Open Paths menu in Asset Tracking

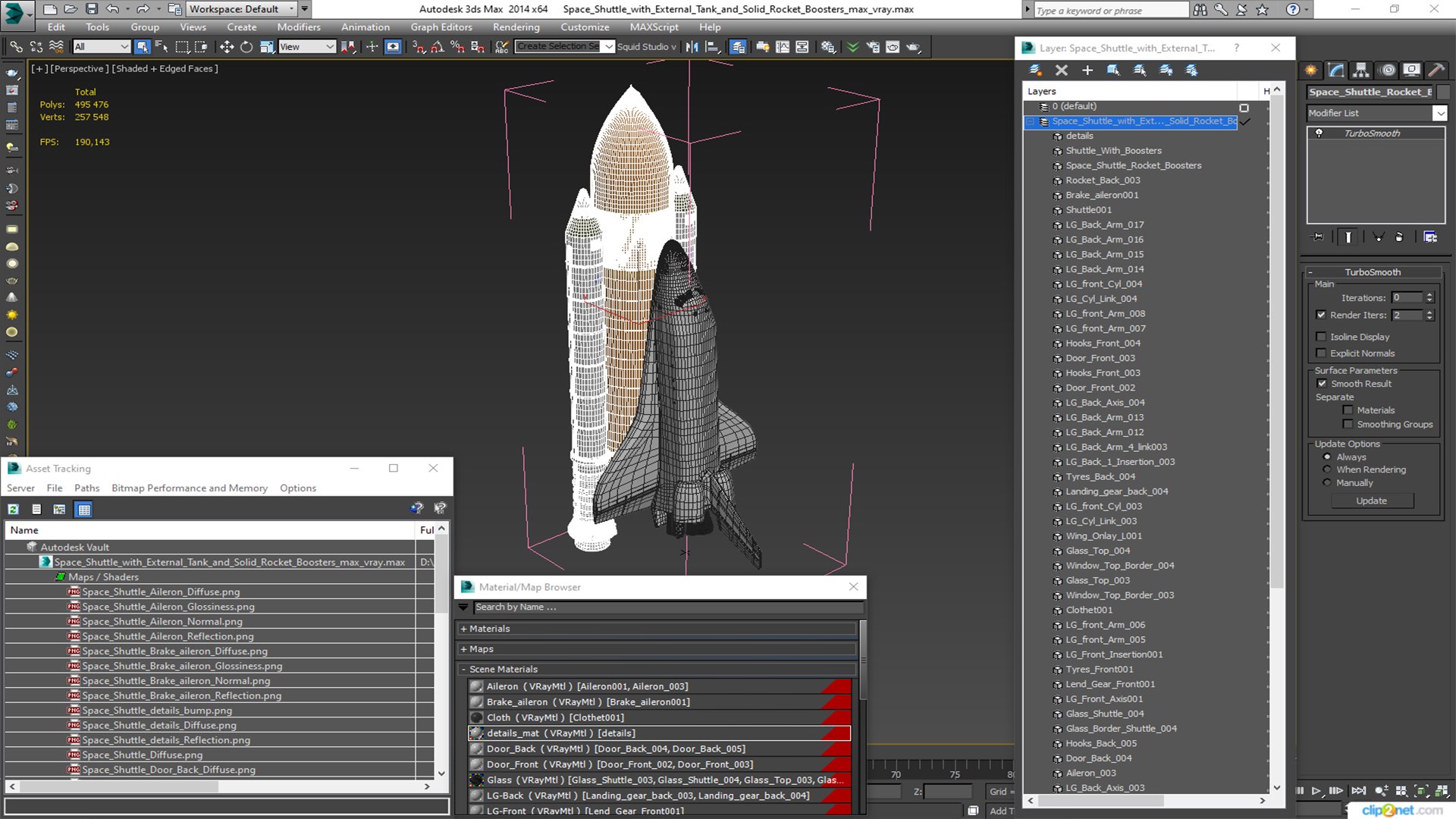(x=86, y=488)
